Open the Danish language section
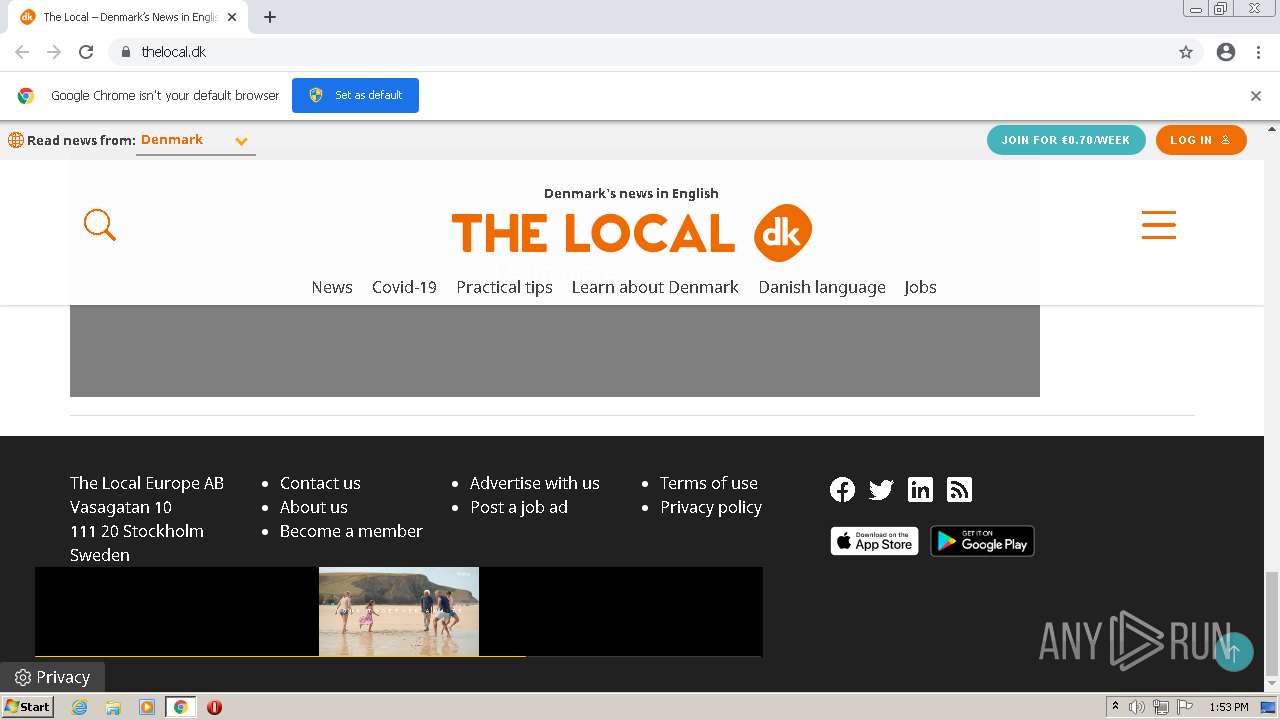 (822, 287)
